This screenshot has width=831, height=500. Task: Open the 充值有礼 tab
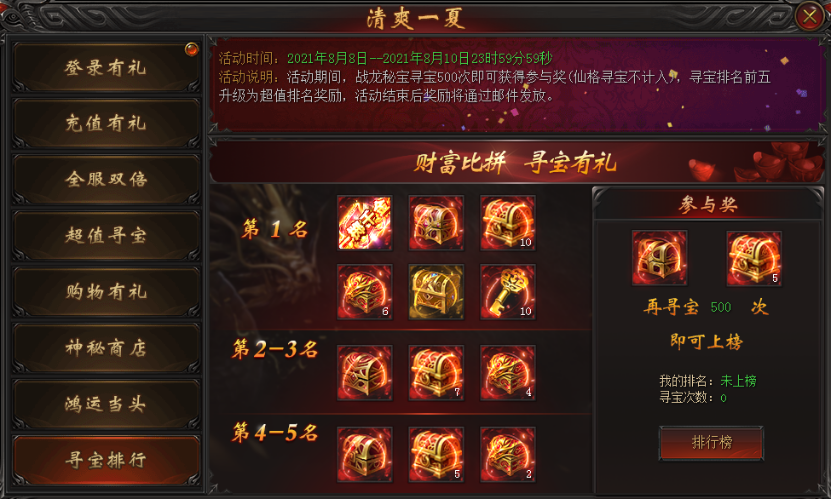point(106,124)
